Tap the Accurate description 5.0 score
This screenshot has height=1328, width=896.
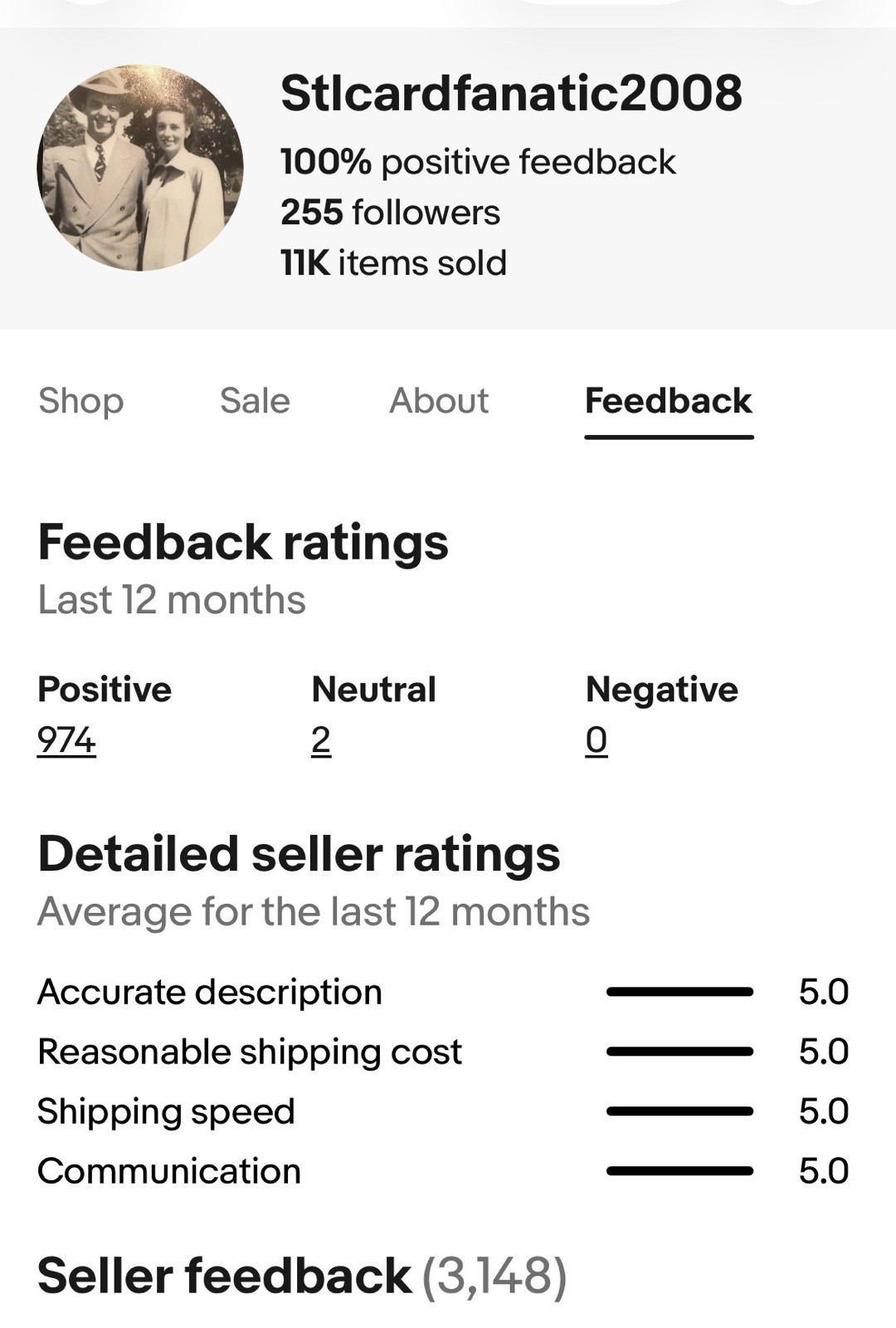coord(824,992)
